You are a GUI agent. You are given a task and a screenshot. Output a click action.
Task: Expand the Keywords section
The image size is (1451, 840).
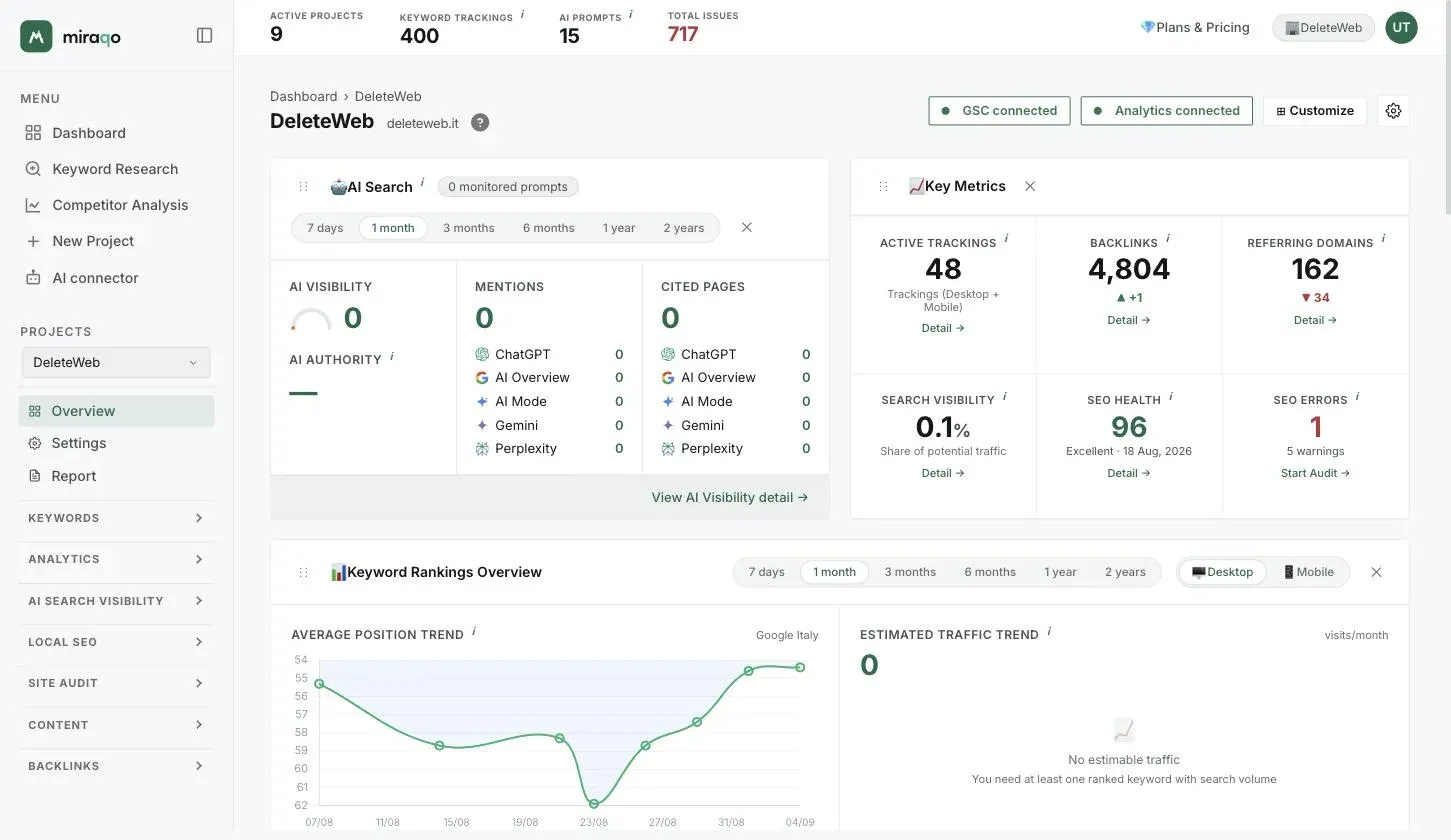tap(116, 518)
